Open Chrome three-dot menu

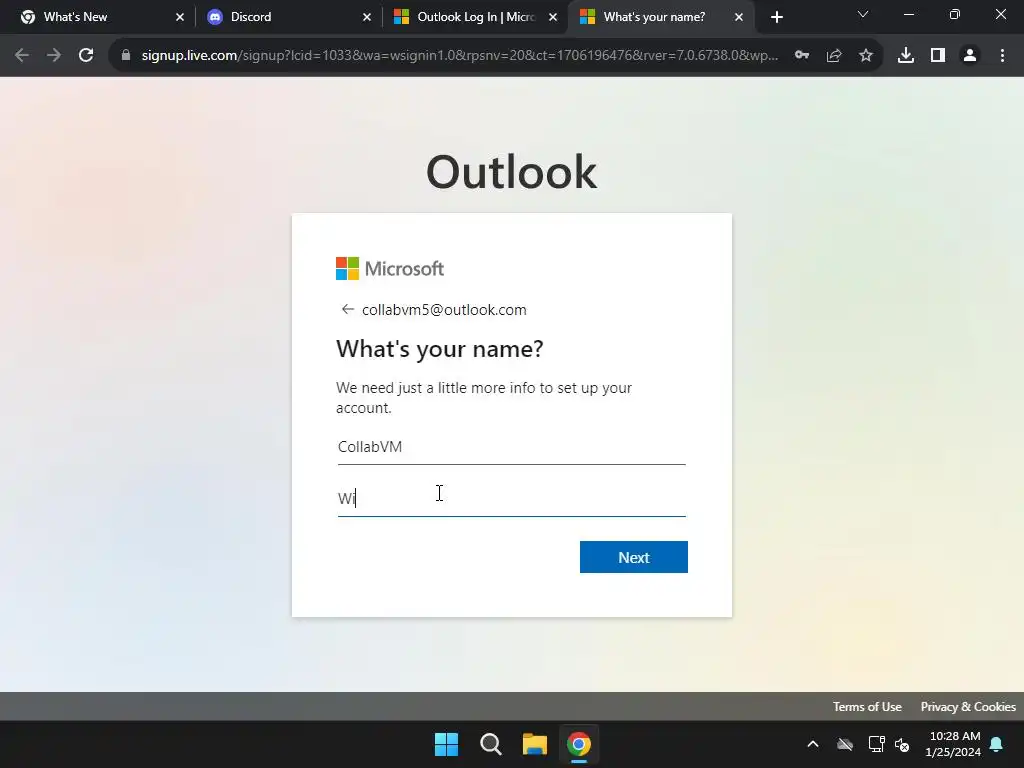(1002, 56)
